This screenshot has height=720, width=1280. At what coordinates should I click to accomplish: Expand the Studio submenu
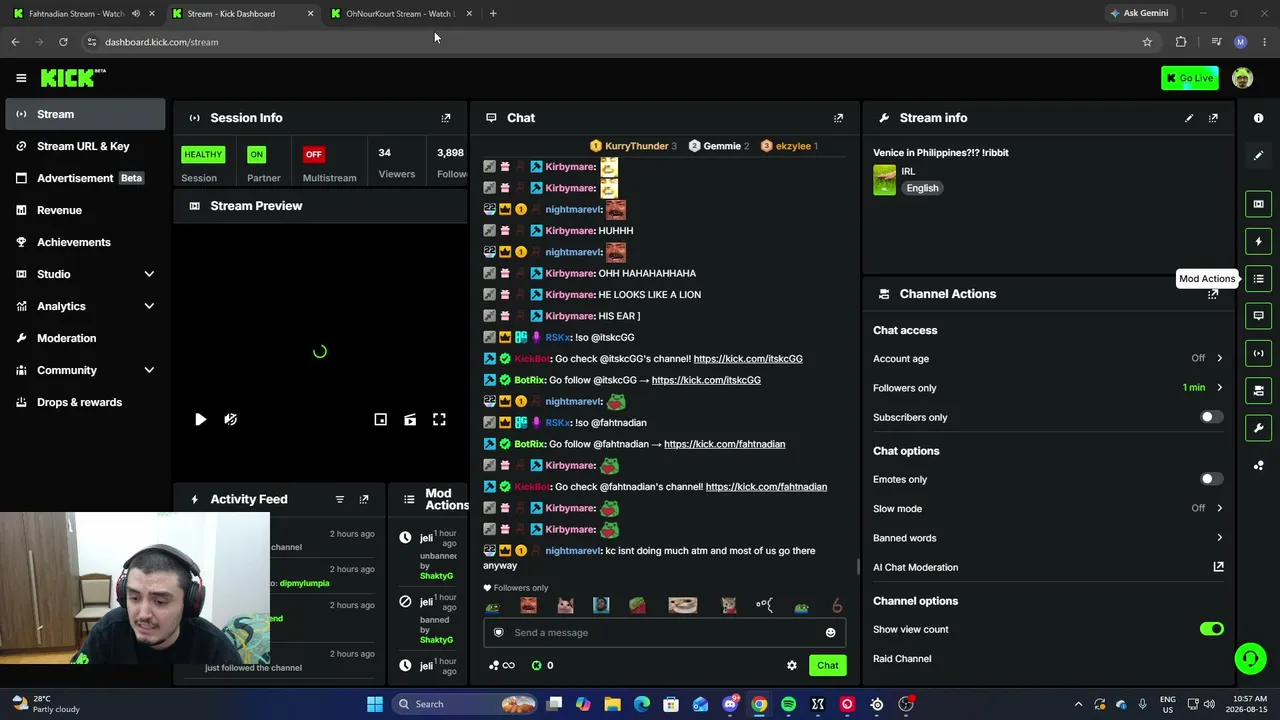point(149,274)
